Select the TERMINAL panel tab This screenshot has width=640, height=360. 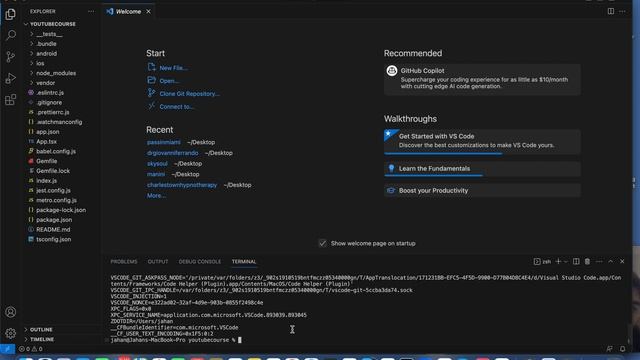pos(244,262)
